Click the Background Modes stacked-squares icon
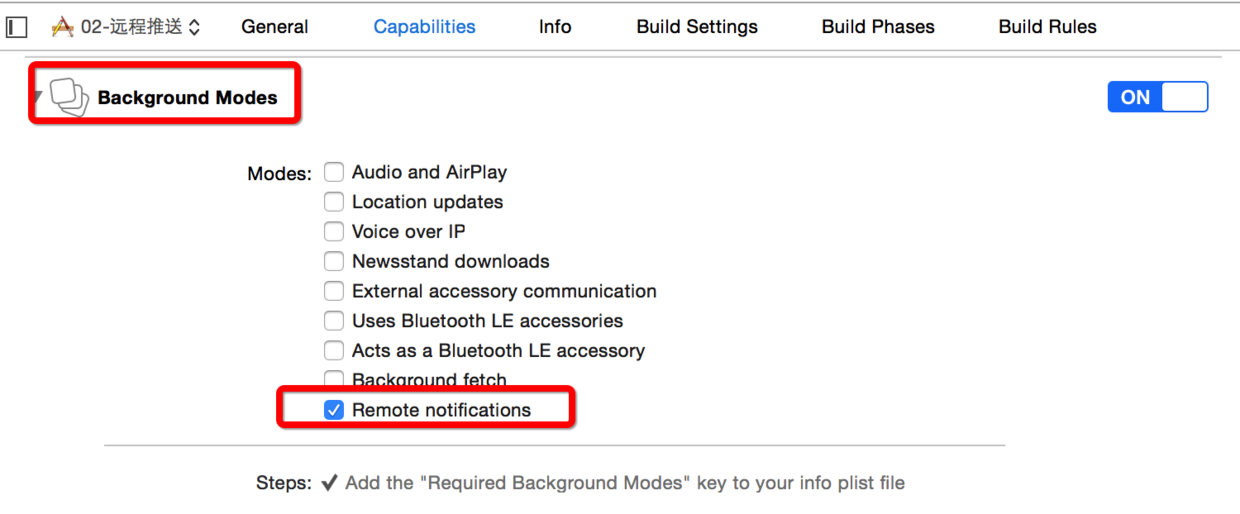 point(69,97)
